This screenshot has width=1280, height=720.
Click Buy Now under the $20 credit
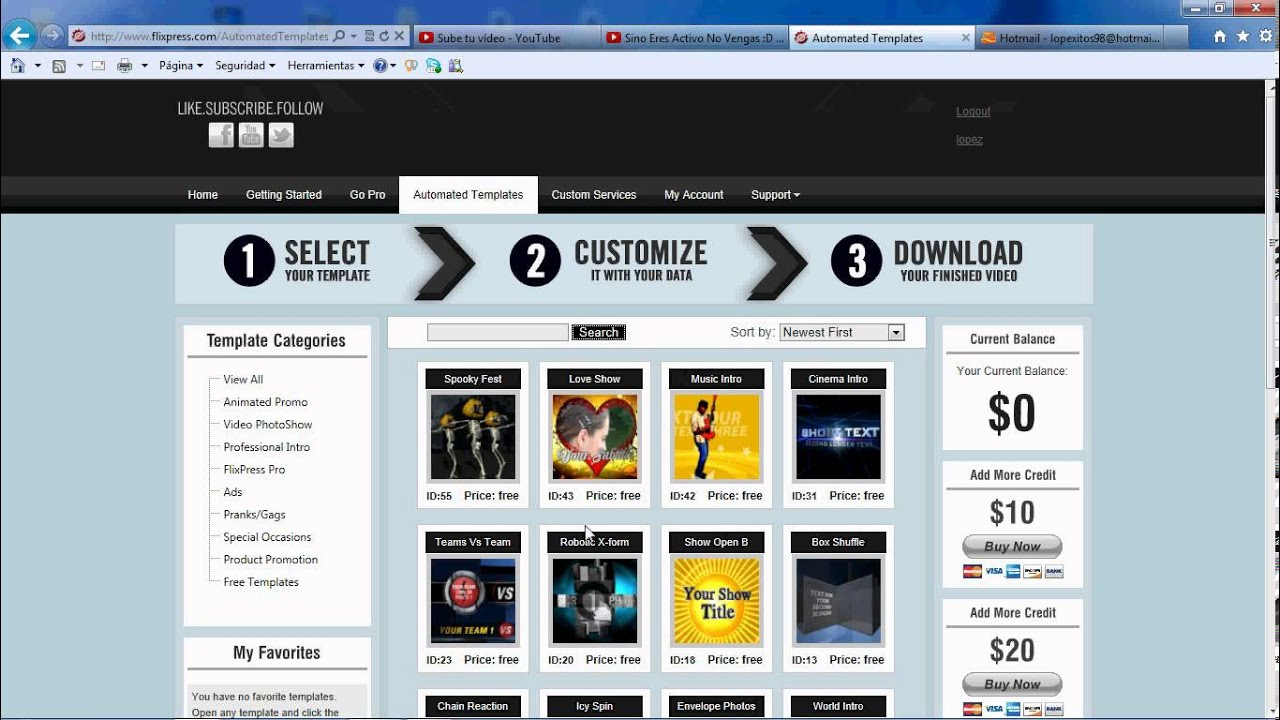[1012, 684]
